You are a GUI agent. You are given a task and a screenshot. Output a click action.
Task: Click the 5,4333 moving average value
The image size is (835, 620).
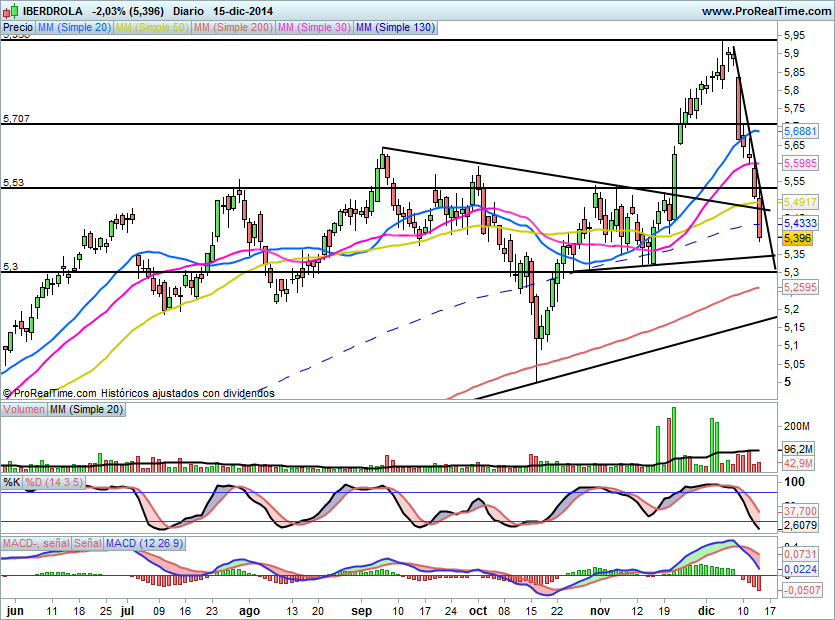(x=800, y=223)
